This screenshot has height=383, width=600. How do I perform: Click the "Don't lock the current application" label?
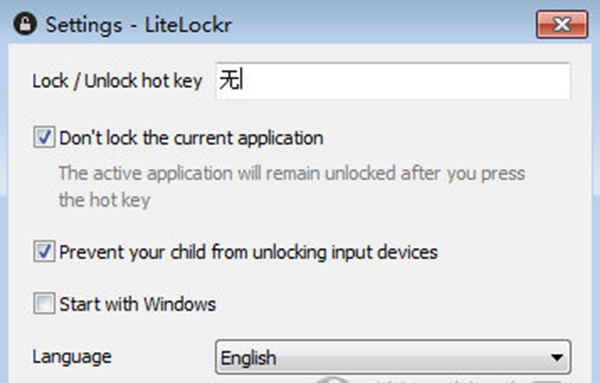pos(191,138)
